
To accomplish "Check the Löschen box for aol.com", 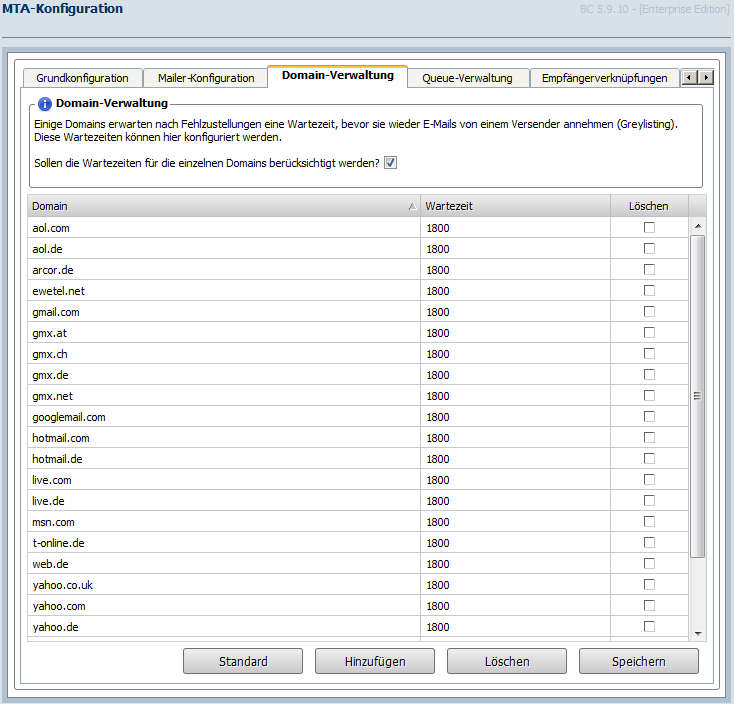I will pyautogui.click(x=649, y=227).
